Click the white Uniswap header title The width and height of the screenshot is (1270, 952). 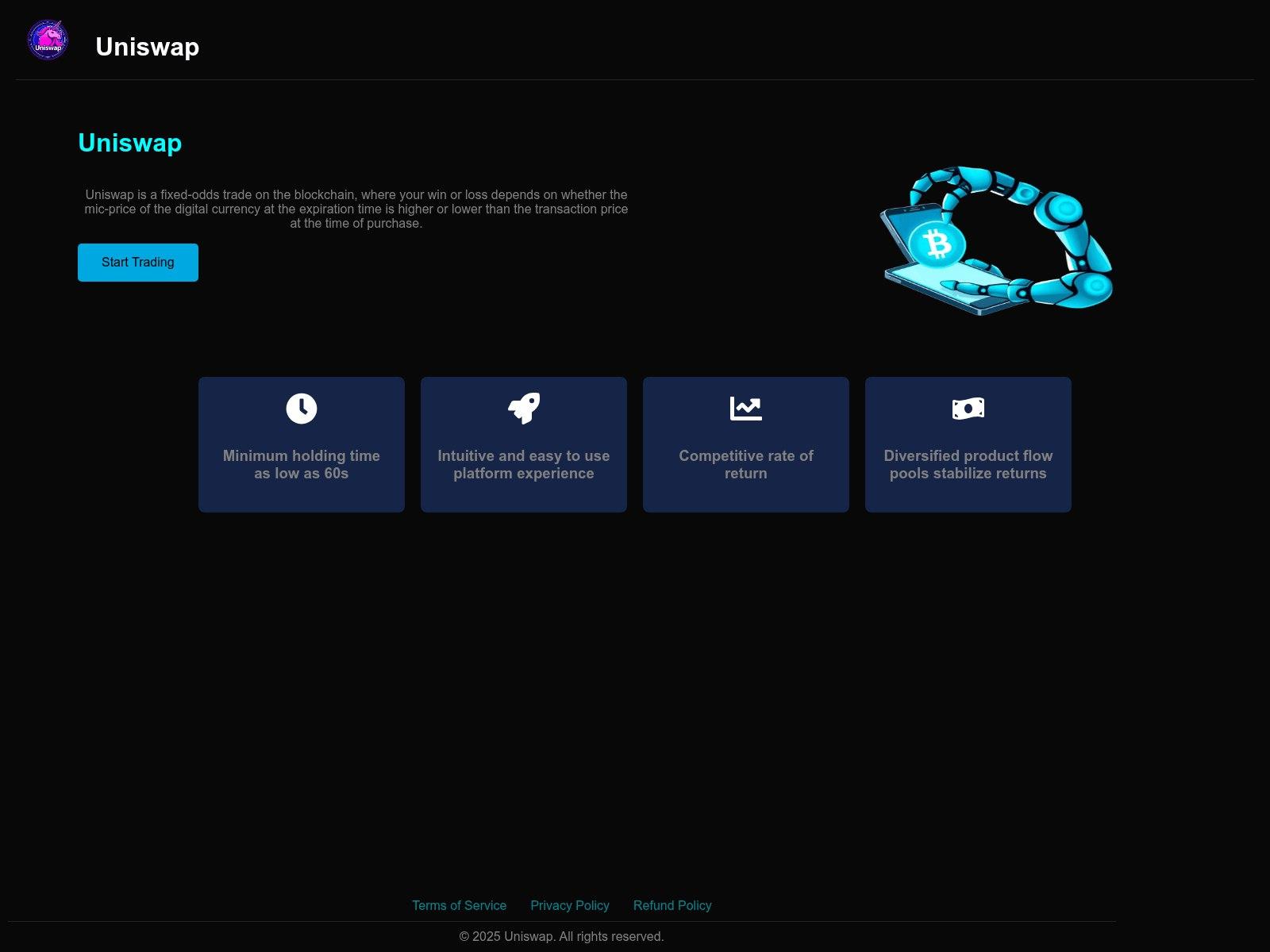coord(148,47)
